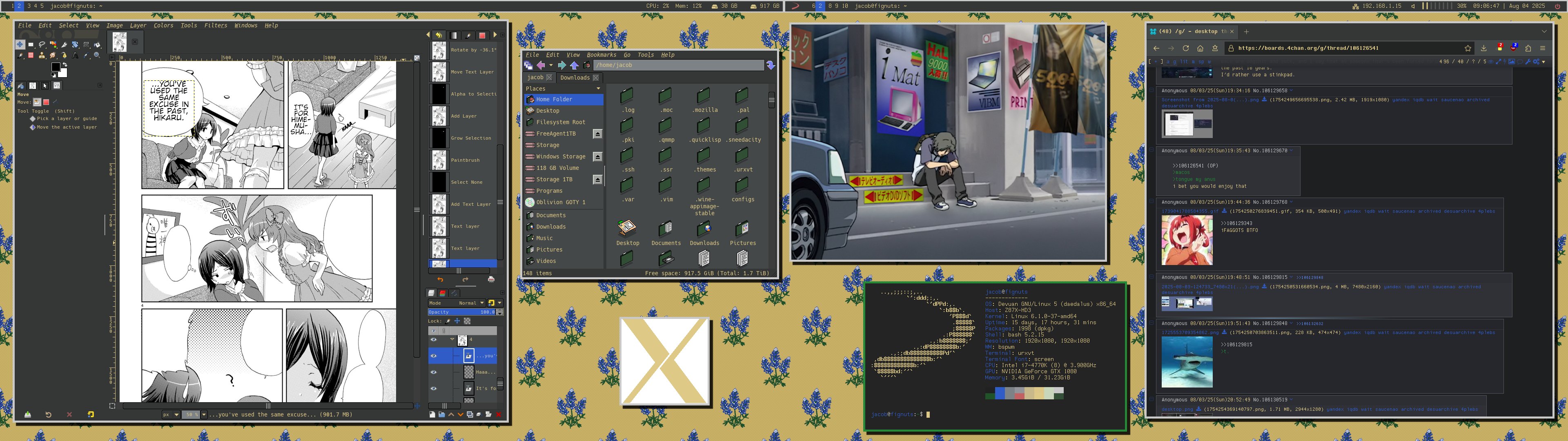The height and width of the screenshot is (441, 1568).
Task: Clear undo history shredder icon
Action: tap(492, 280)
